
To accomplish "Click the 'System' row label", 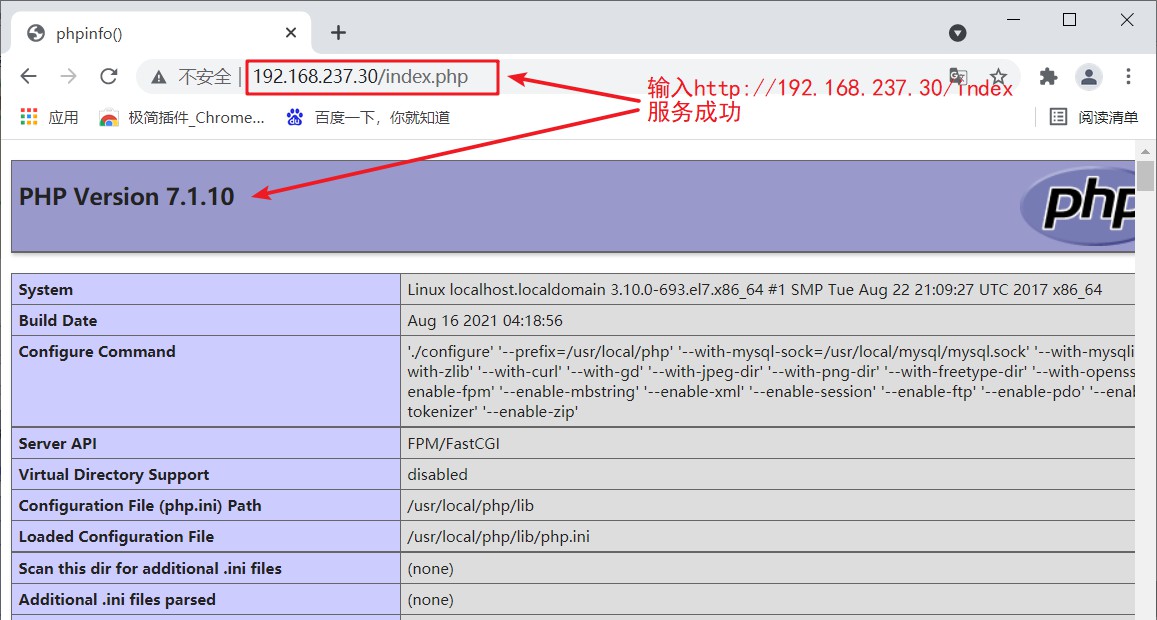I will click(x=46, y=290).
